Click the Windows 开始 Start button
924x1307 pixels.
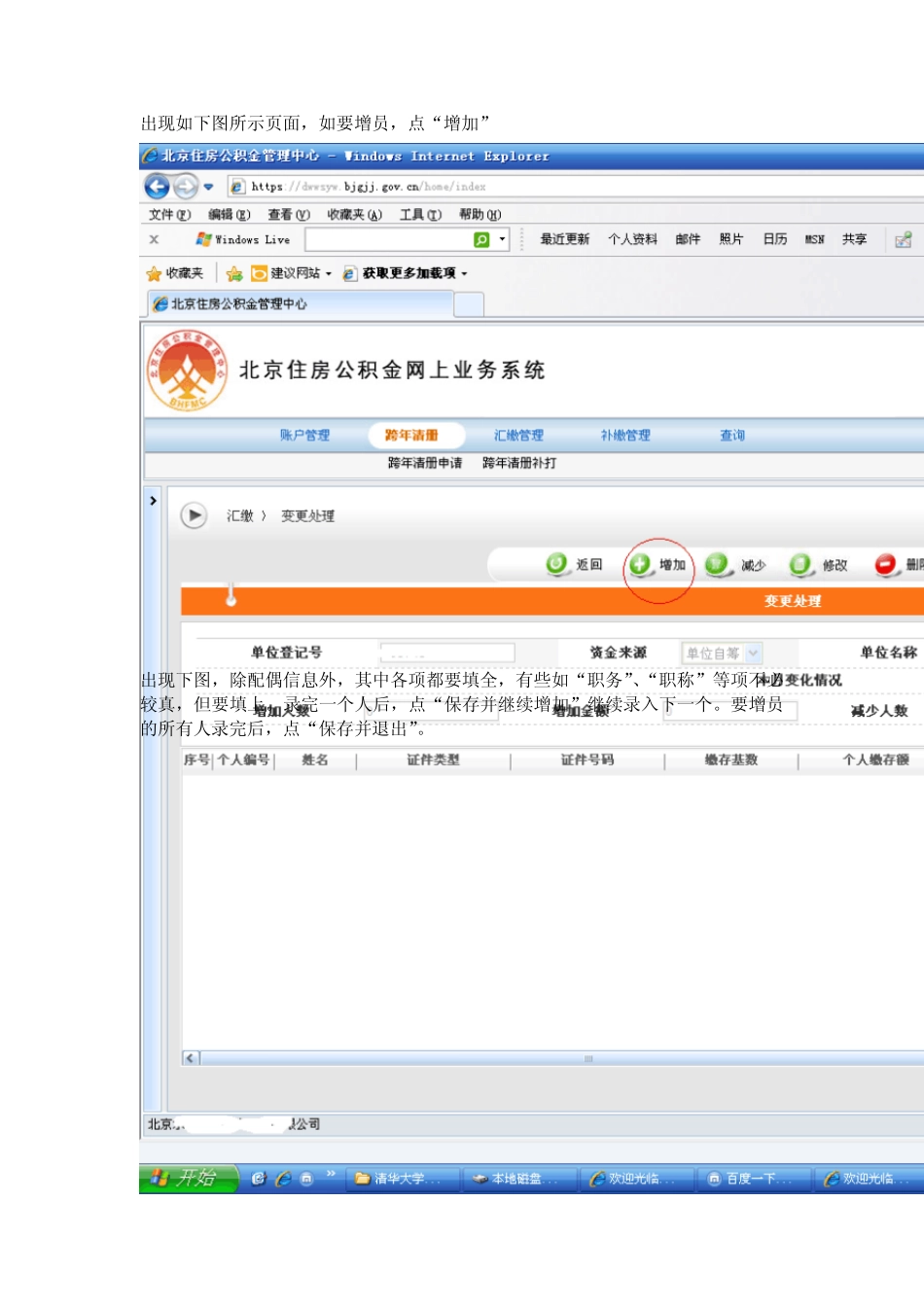189,1179
